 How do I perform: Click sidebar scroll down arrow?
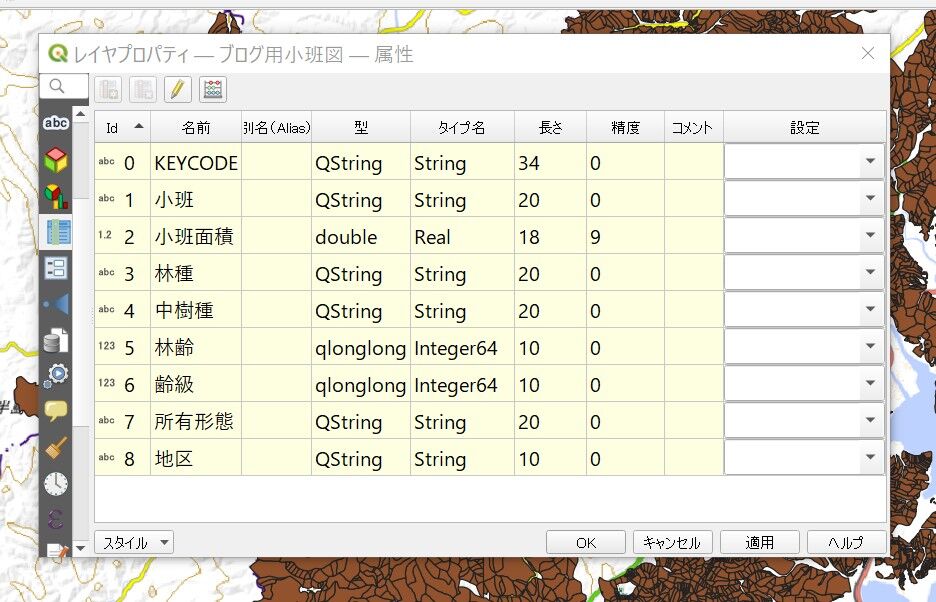(81, 547)
